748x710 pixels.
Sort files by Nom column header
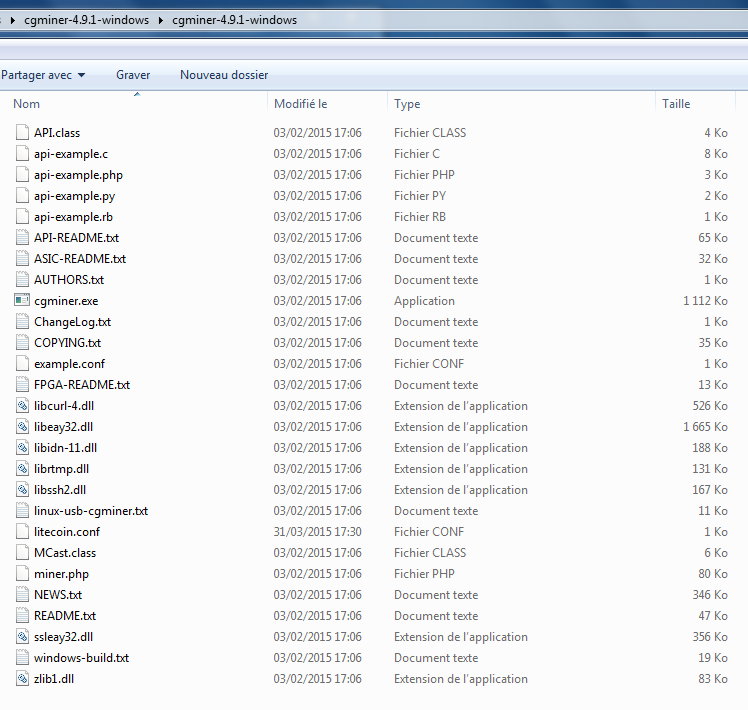pos(27,104)
